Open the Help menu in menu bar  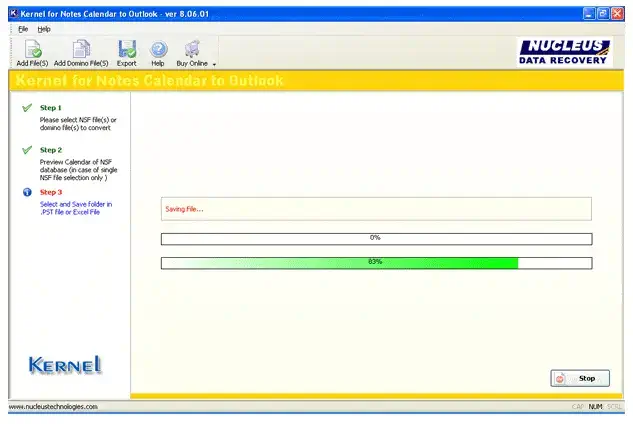pyautogui.click(x=44, y=29)
